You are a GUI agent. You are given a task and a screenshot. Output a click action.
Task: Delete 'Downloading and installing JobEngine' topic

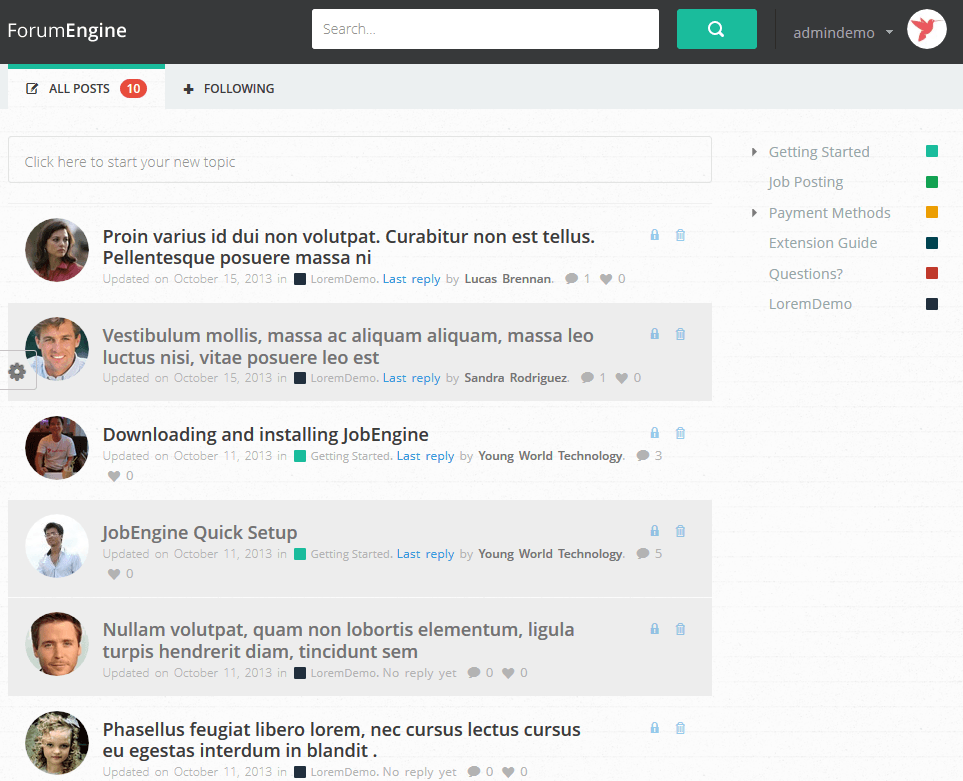point(680,432)
